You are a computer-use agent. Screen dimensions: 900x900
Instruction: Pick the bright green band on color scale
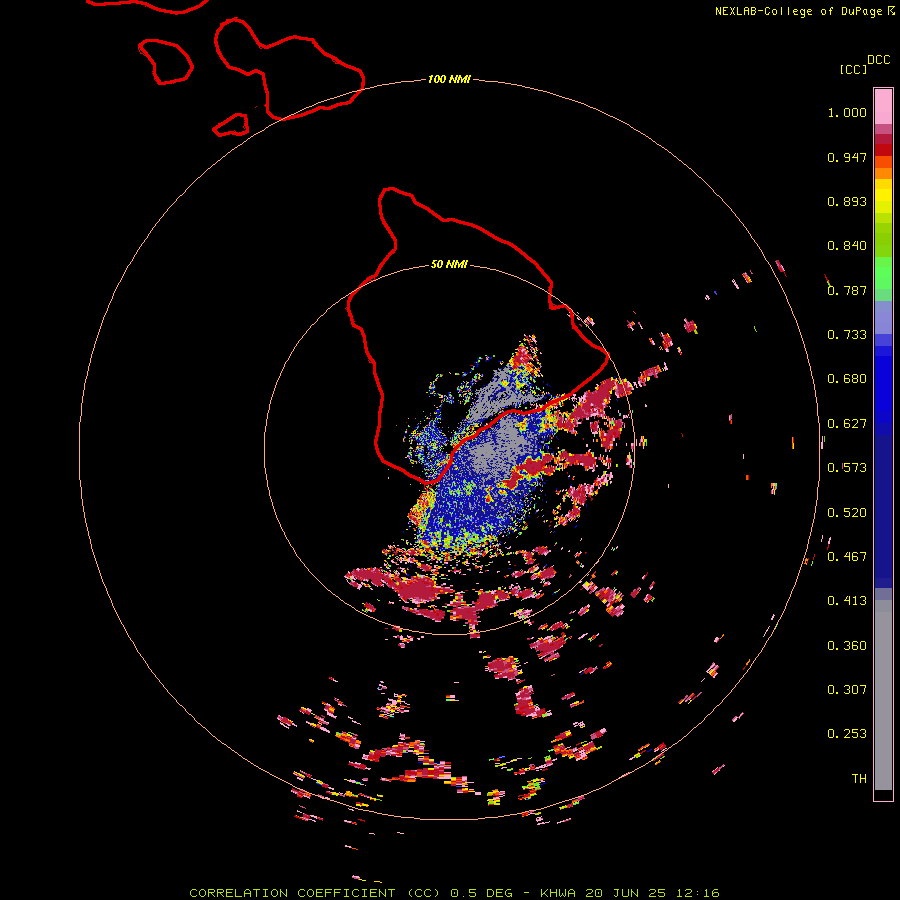click(x=883, y=273)
